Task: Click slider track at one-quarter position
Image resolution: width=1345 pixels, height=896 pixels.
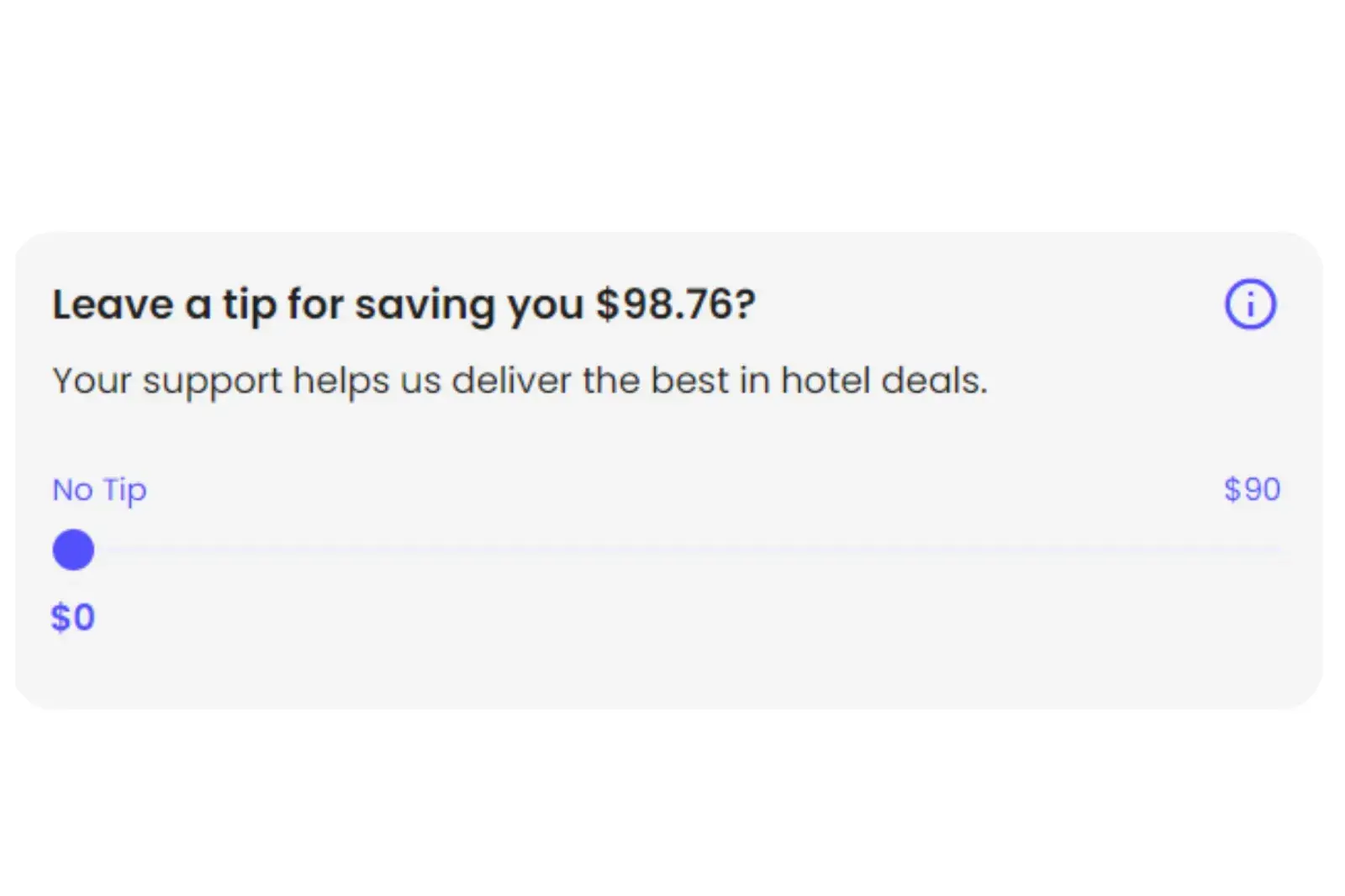Action: (x=374, y=551)
